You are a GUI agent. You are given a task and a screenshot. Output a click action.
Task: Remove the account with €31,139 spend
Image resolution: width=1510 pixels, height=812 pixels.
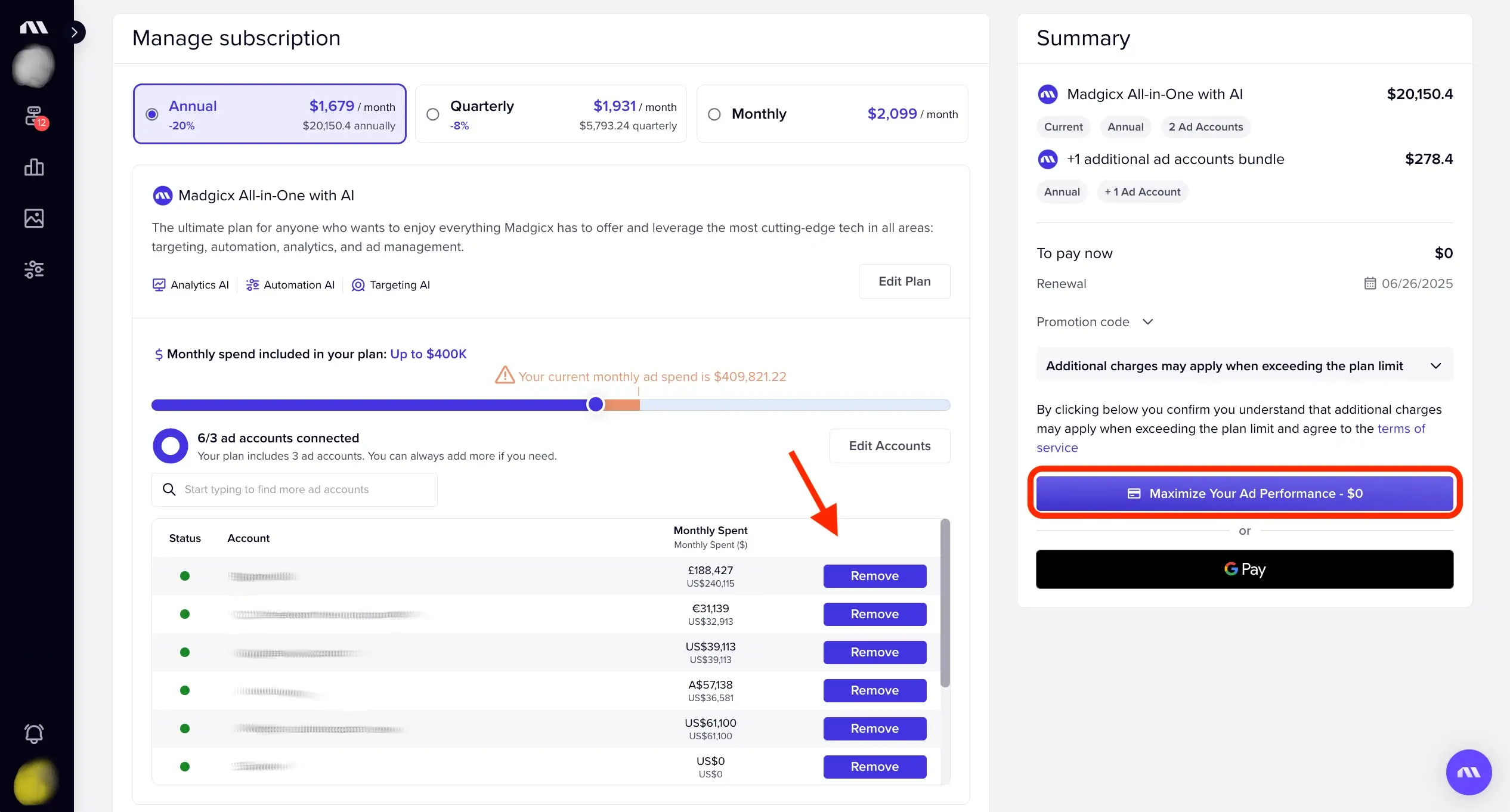[x=875, y=614]
